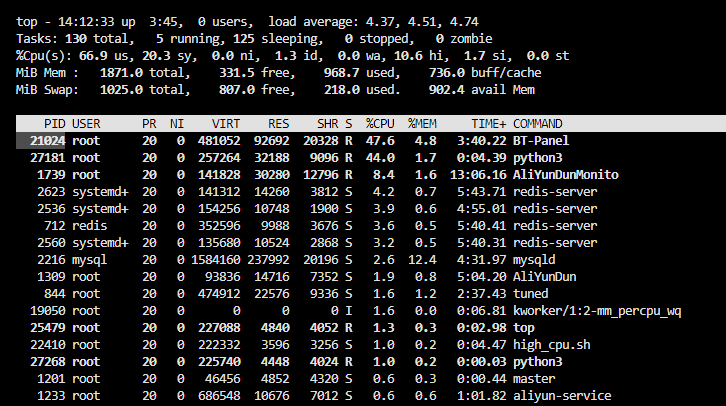Click the AliYunDun command at PID 1309
The image size is (726, 406).
click(x=544, y=277)
